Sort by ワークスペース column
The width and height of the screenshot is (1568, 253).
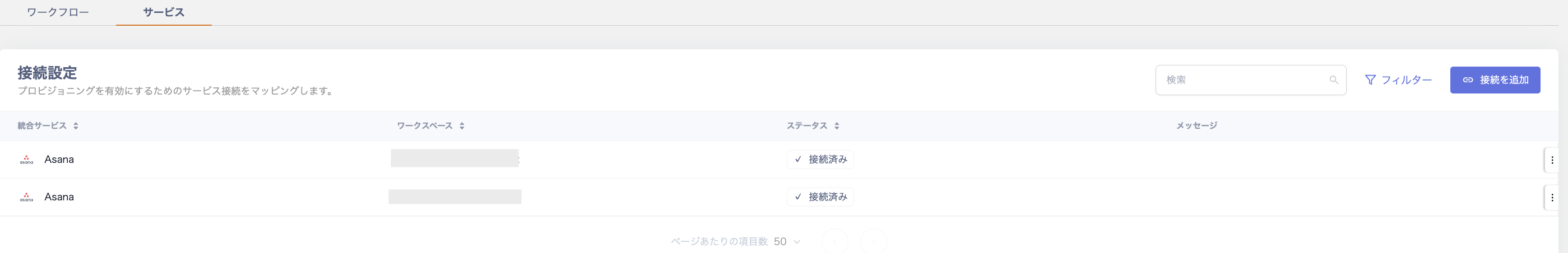(x=462, y=126)
